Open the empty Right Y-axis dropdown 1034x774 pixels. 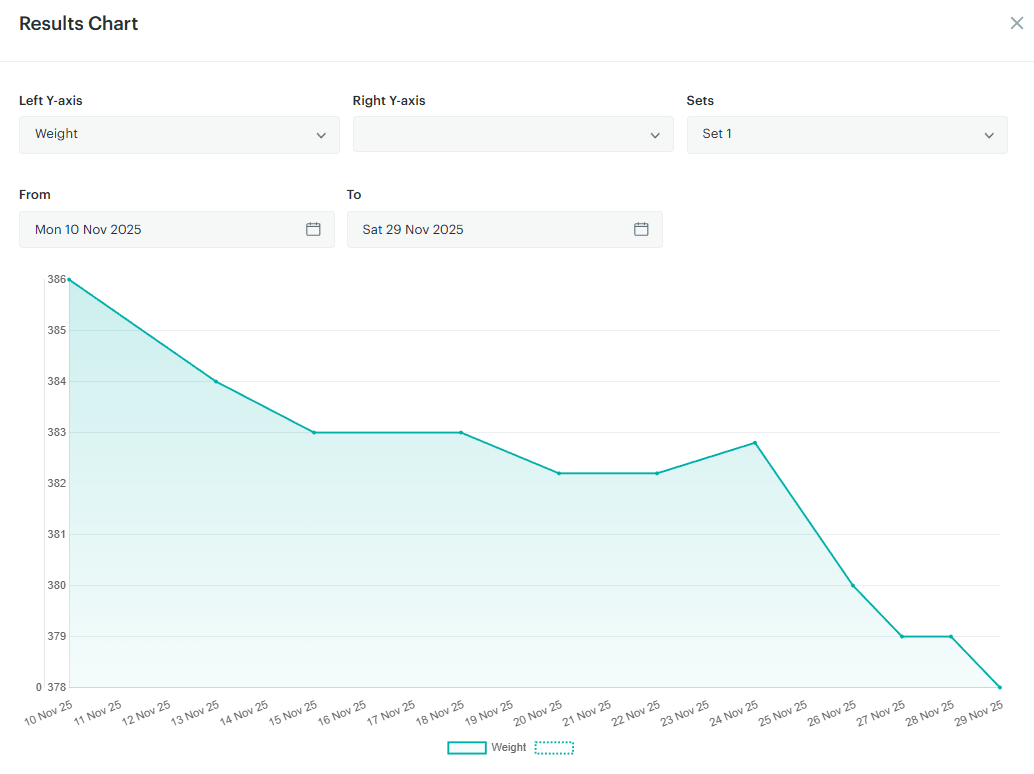point(513,134)
